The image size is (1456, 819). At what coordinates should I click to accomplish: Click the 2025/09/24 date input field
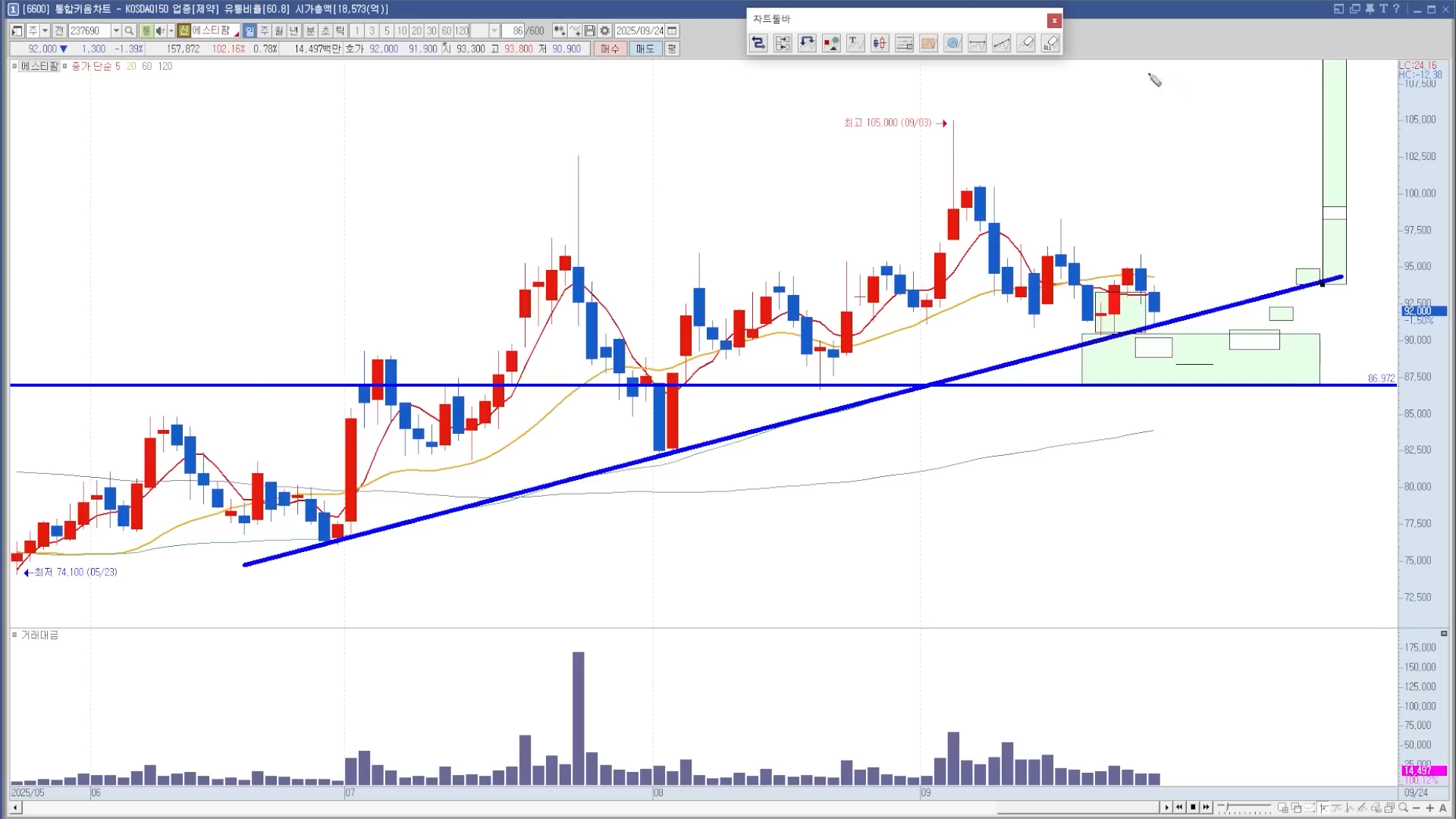tap(639, 31)
